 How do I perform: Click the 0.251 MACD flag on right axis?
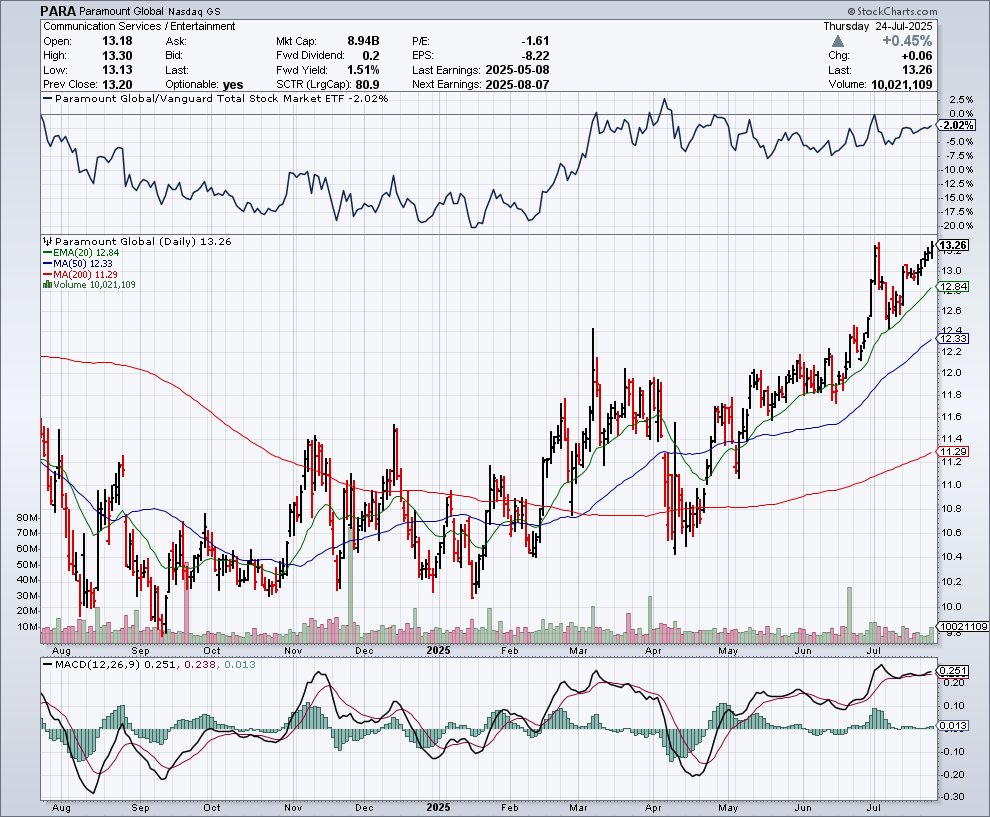point(952,671)
